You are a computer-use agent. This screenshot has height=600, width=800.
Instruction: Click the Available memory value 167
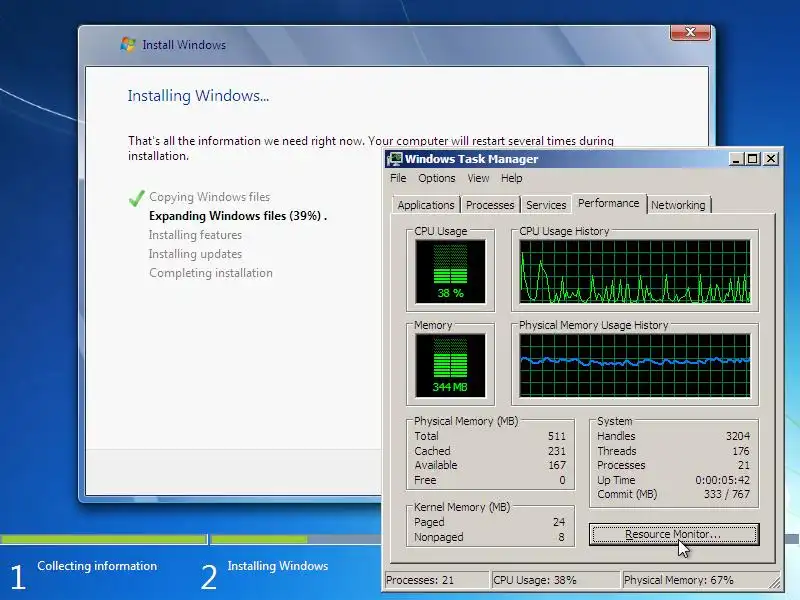click(x=557, y=465)
